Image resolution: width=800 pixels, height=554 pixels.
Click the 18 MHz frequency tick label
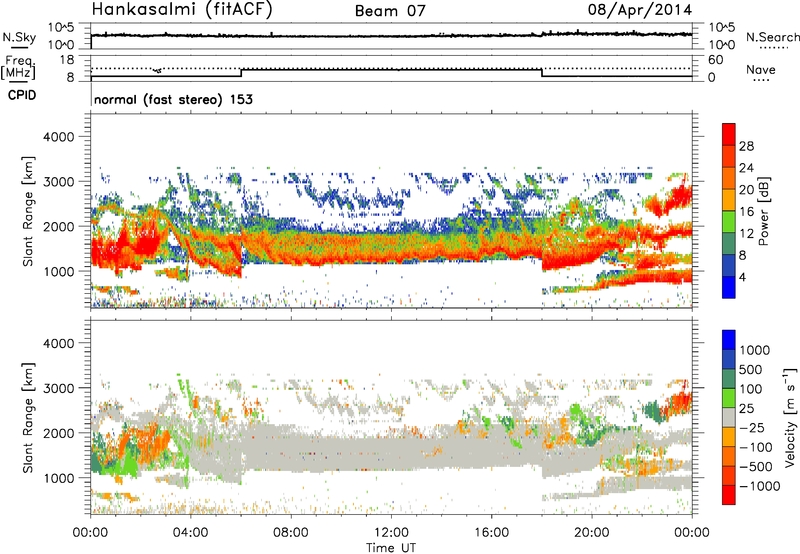pyautogui.click(x=66, y=60)
